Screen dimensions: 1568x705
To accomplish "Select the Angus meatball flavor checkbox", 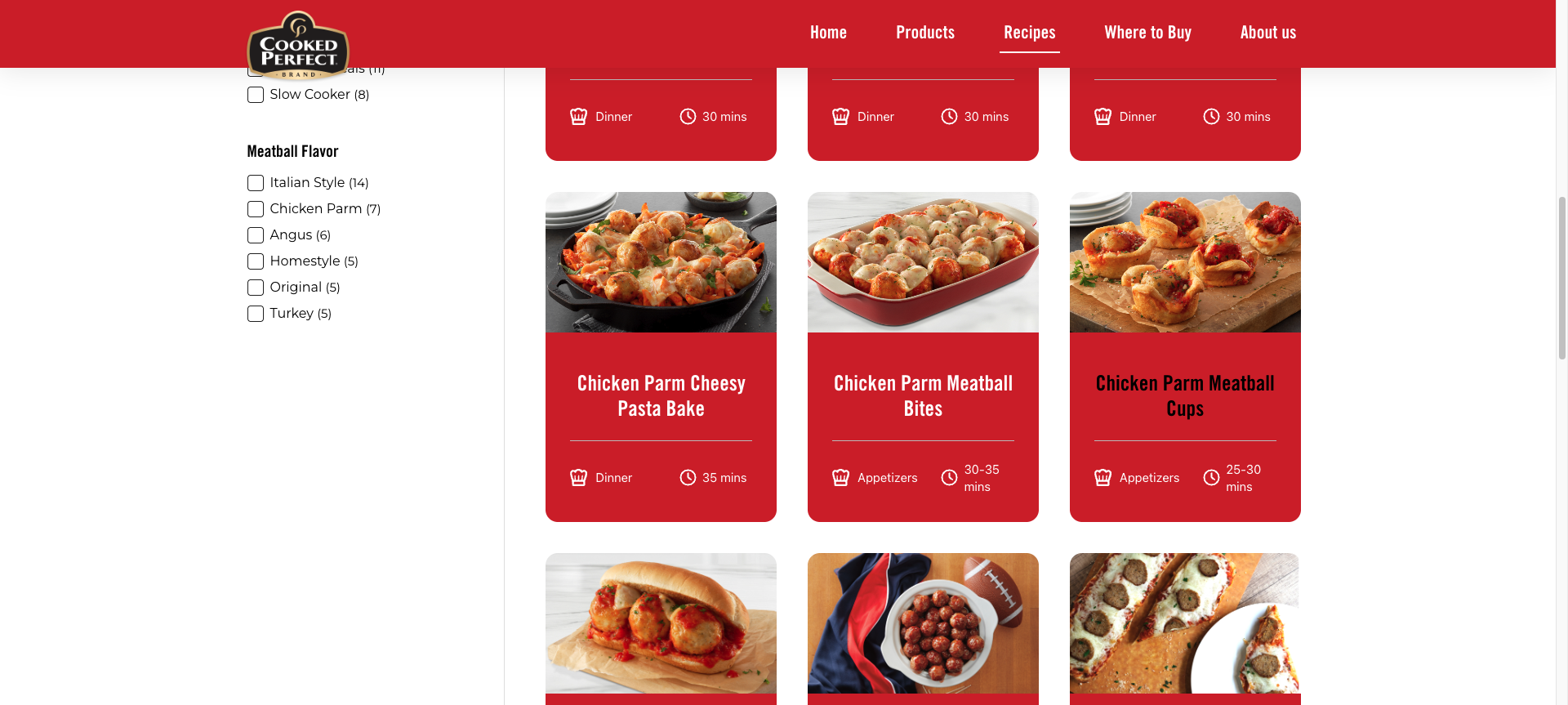I will (x=256, y=235).
